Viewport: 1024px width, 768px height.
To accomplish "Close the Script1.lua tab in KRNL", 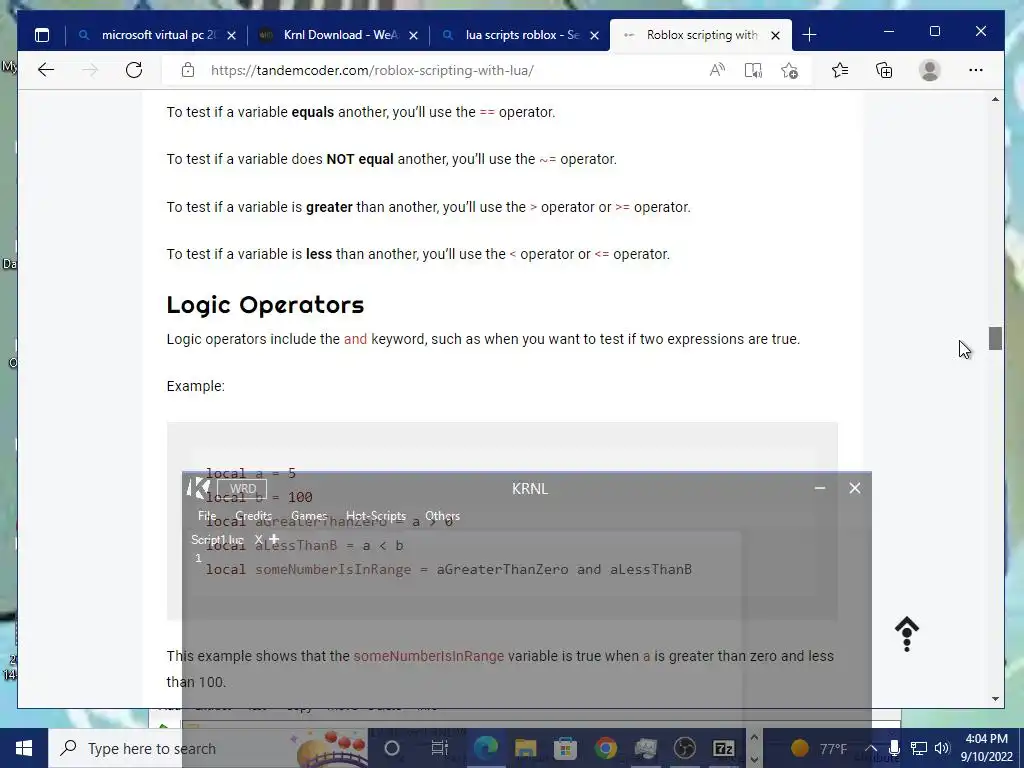I will pos(259,539).
